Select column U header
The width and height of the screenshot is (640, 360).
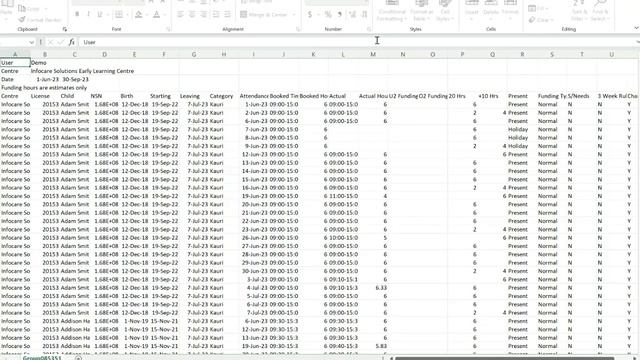click(x=611, y=54)
